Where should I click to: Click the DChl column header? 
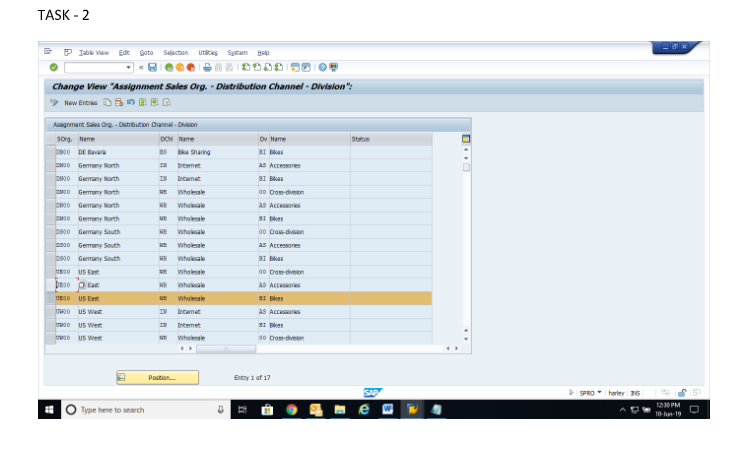point(167,139)
